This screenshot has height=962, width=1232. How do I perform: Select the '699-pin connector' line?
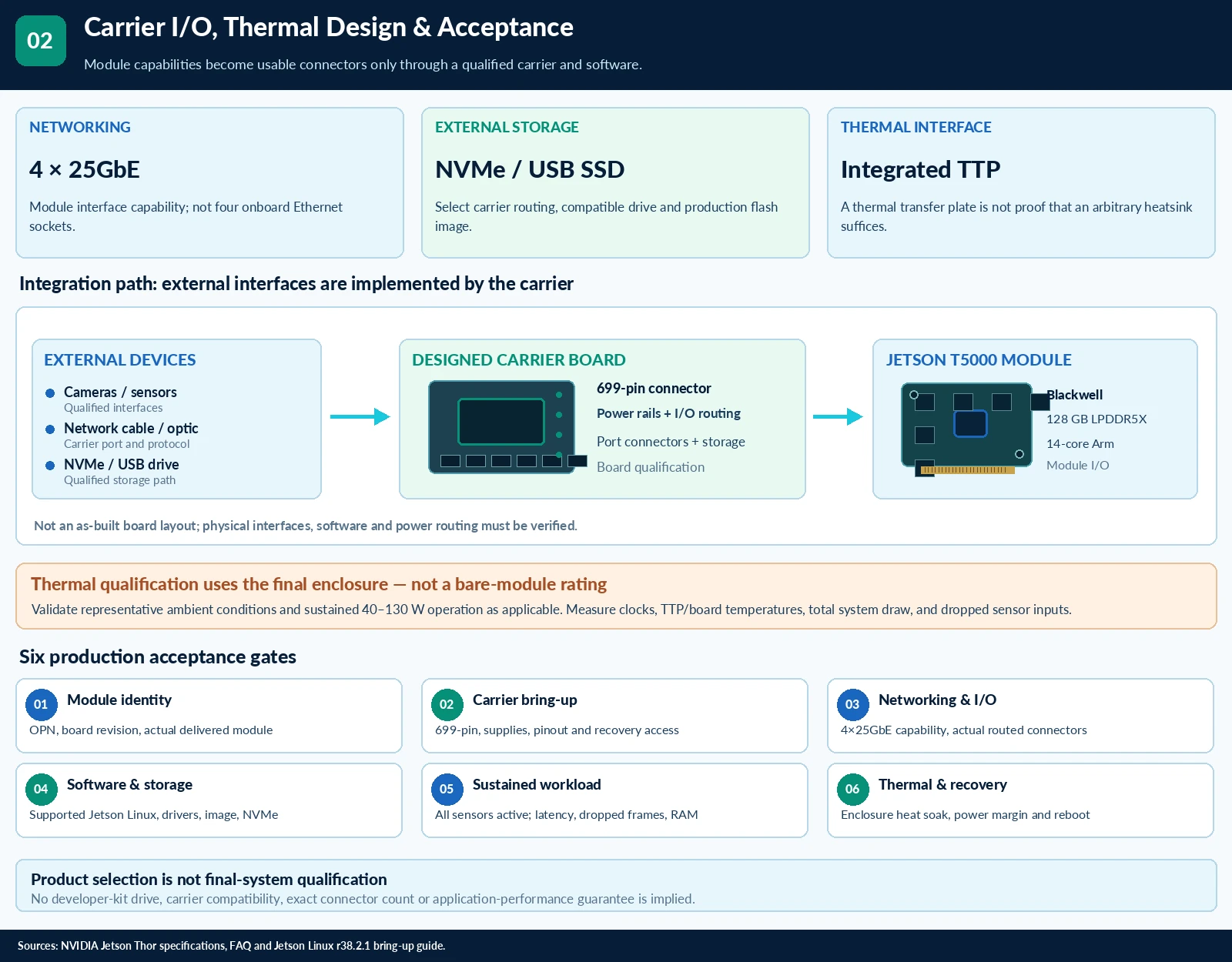coord(654,389)
